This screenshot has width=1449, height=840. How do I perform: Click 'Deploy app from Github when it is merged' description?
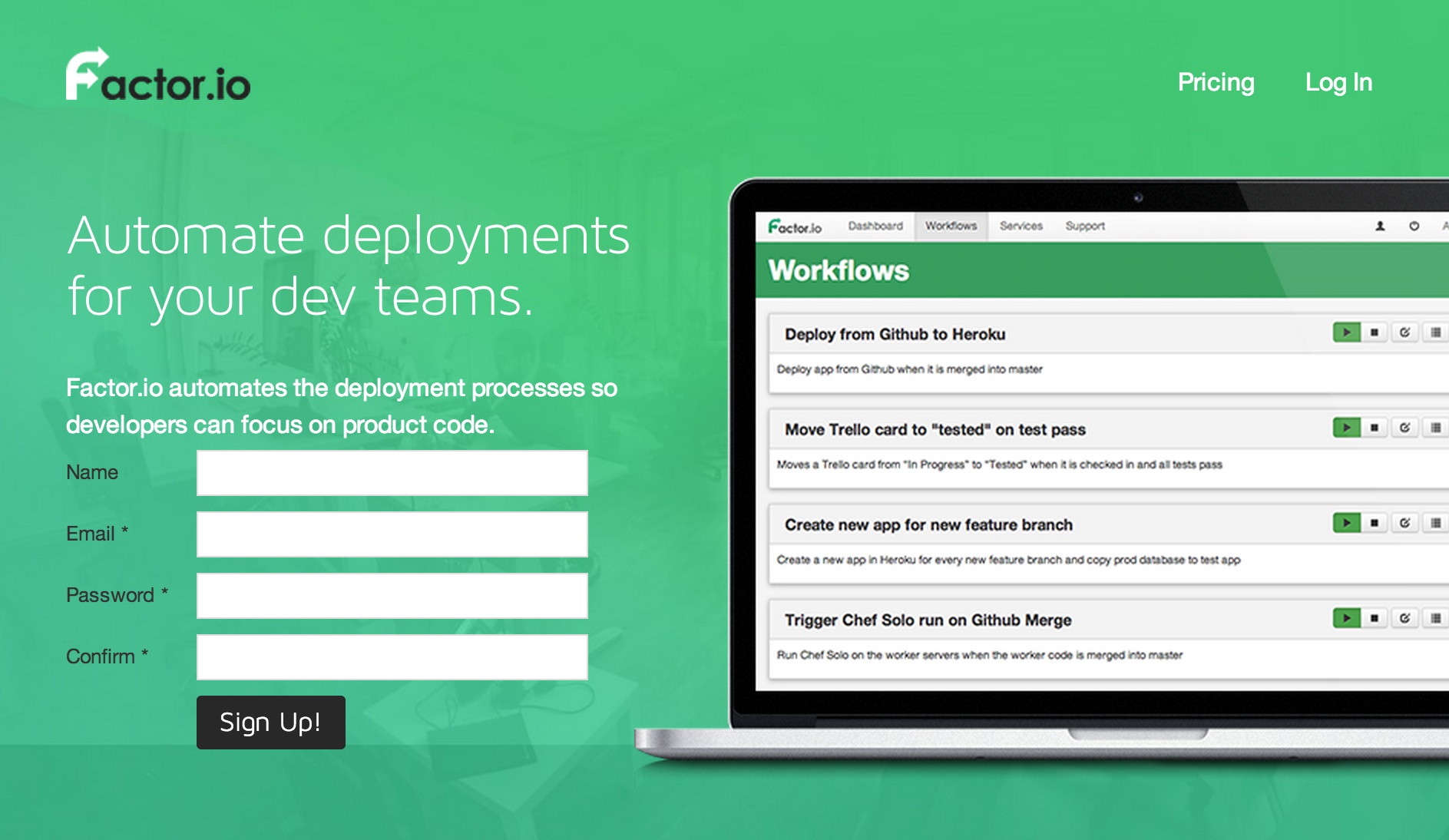(909, 369)
